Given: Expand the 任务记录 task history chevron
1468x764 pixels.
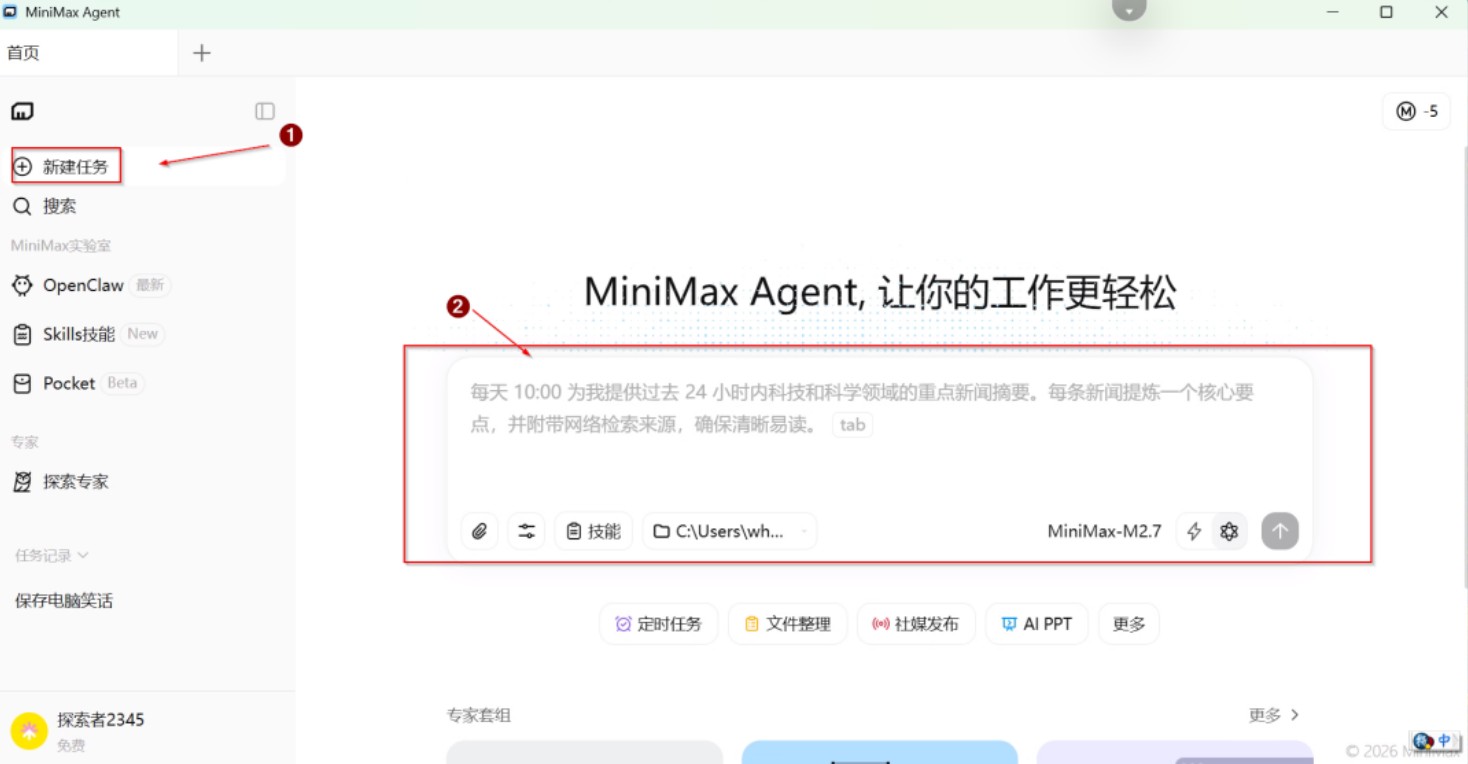Looking at the screenshot, I should pyautogui.click(x=83, y=555).
